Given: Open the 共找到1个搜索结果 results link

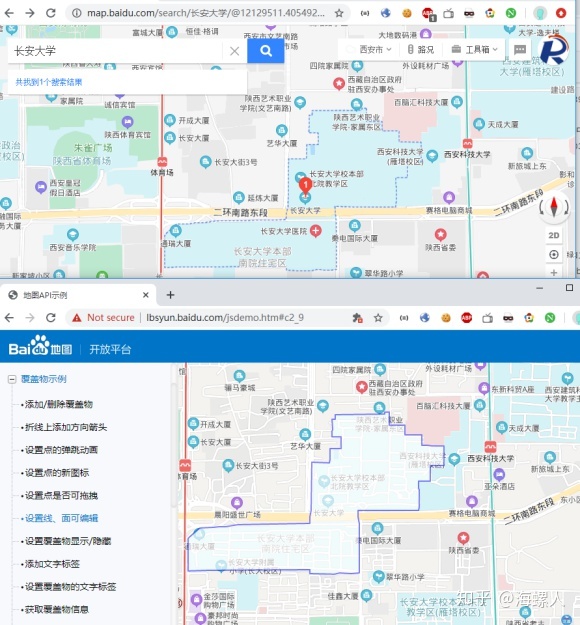Looking at the screenshot, I should pyautogui.click(x=49, y=82).
